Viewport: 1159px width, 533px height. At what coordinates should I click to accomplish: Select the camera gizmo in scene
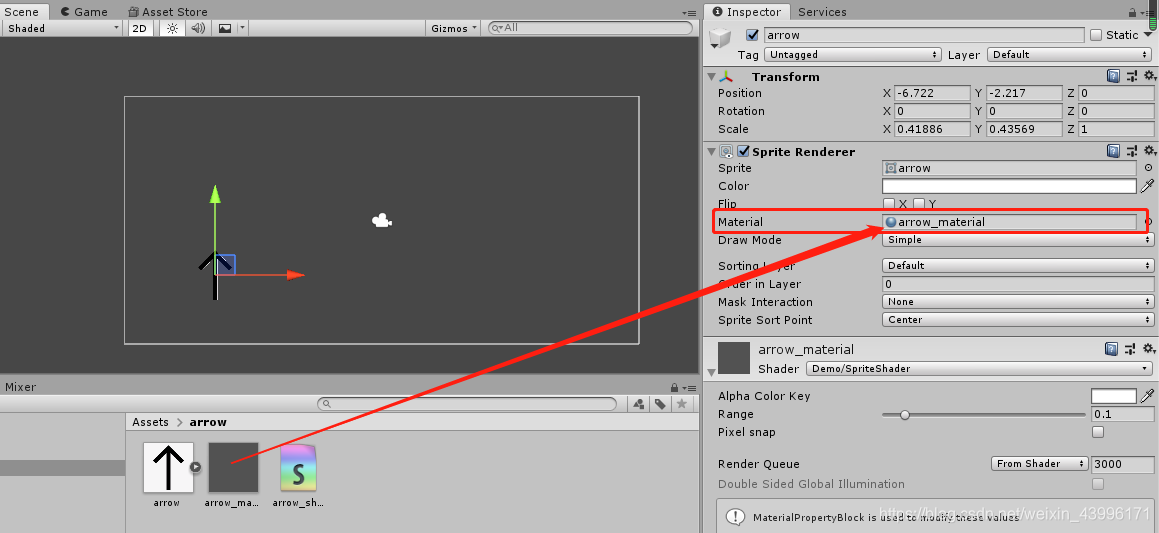tap(381, 220)
